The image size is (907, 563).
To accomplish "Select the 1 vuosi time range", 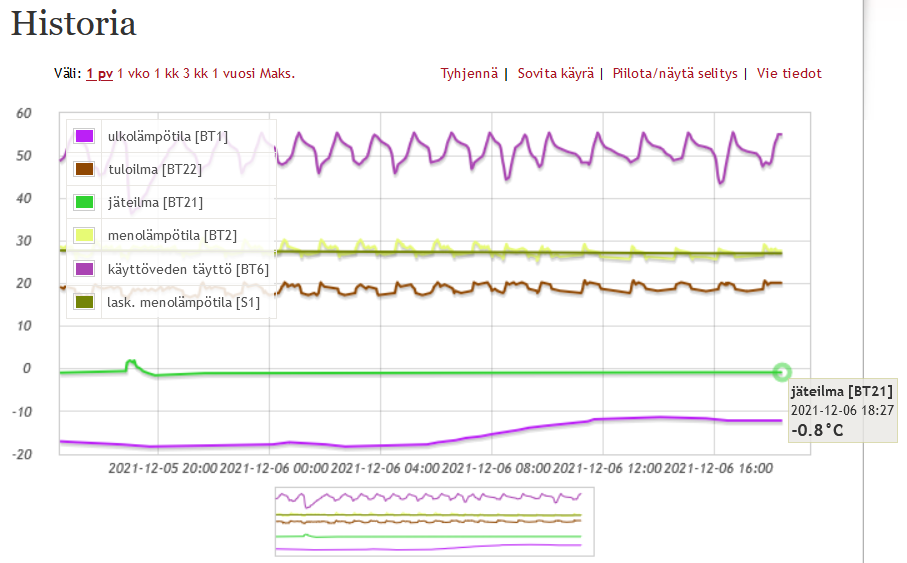I will (x=234, y=73).
